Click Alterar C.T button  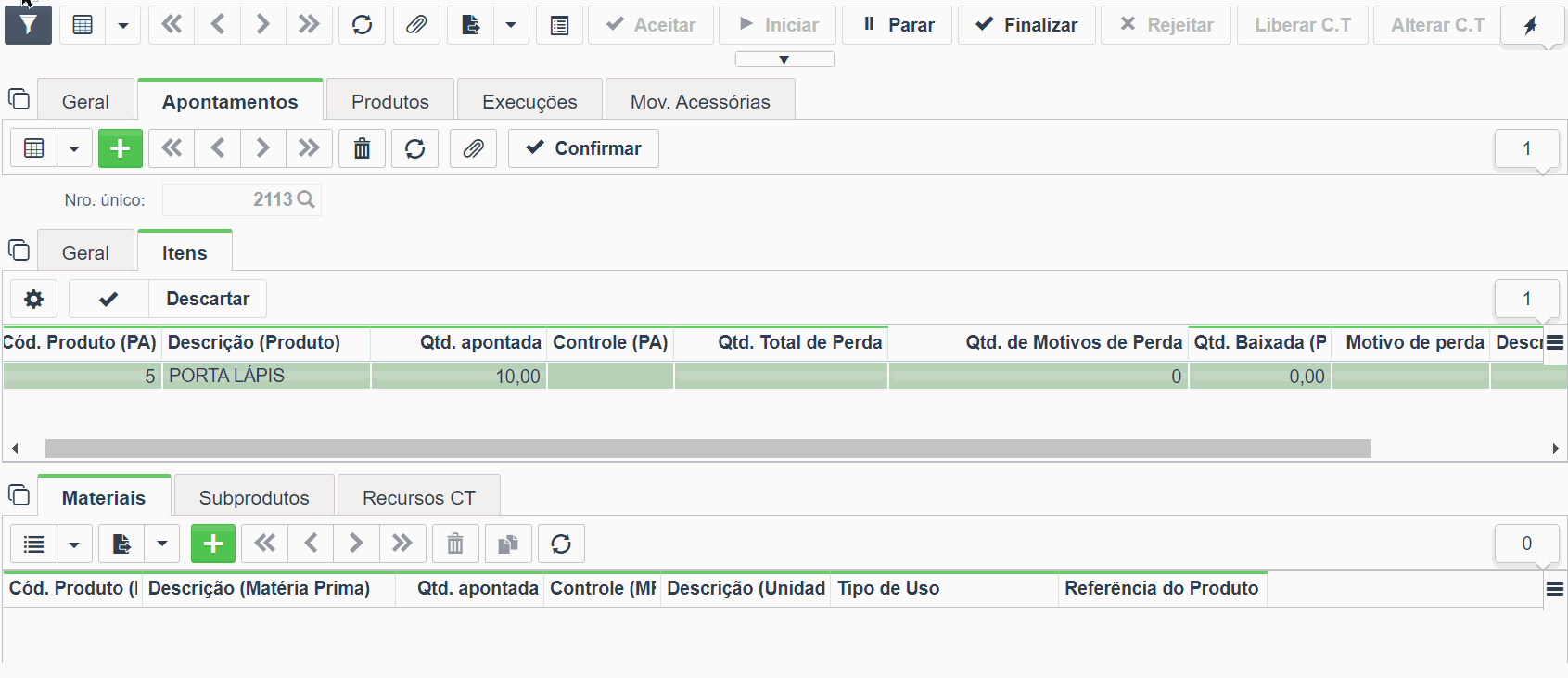[x=1437, y=25]
